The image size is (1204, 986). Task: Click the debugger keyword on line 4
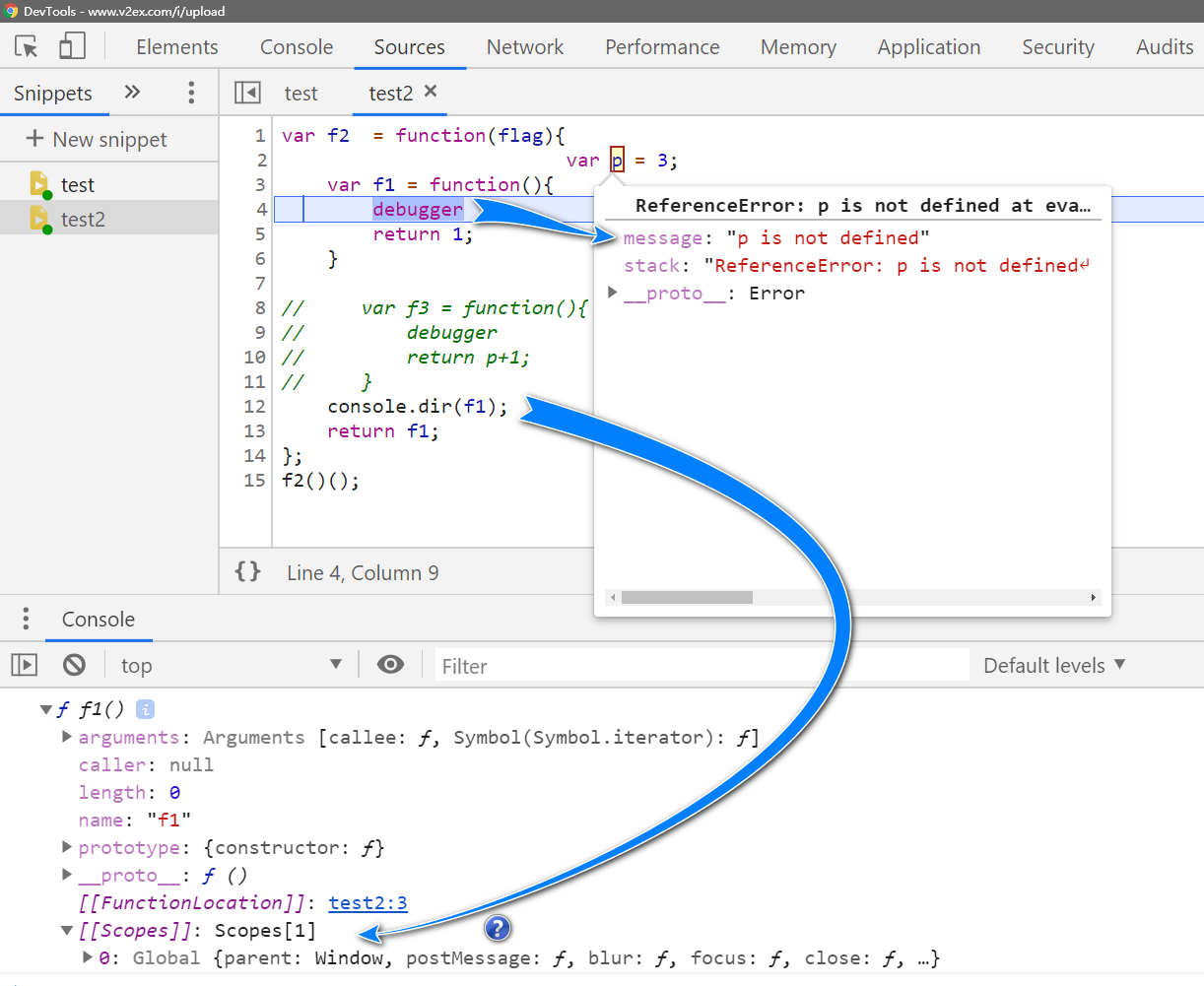tap(418, 209)
